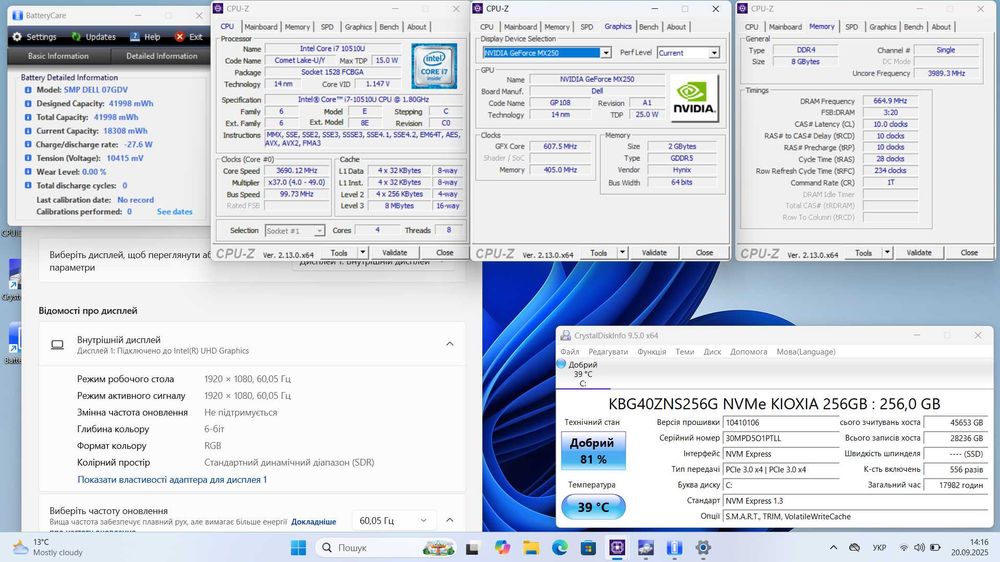Open Функція menu in CrystalDiskInfo
This screenshot has width=1000, height=562.
[x=651, y=351]
